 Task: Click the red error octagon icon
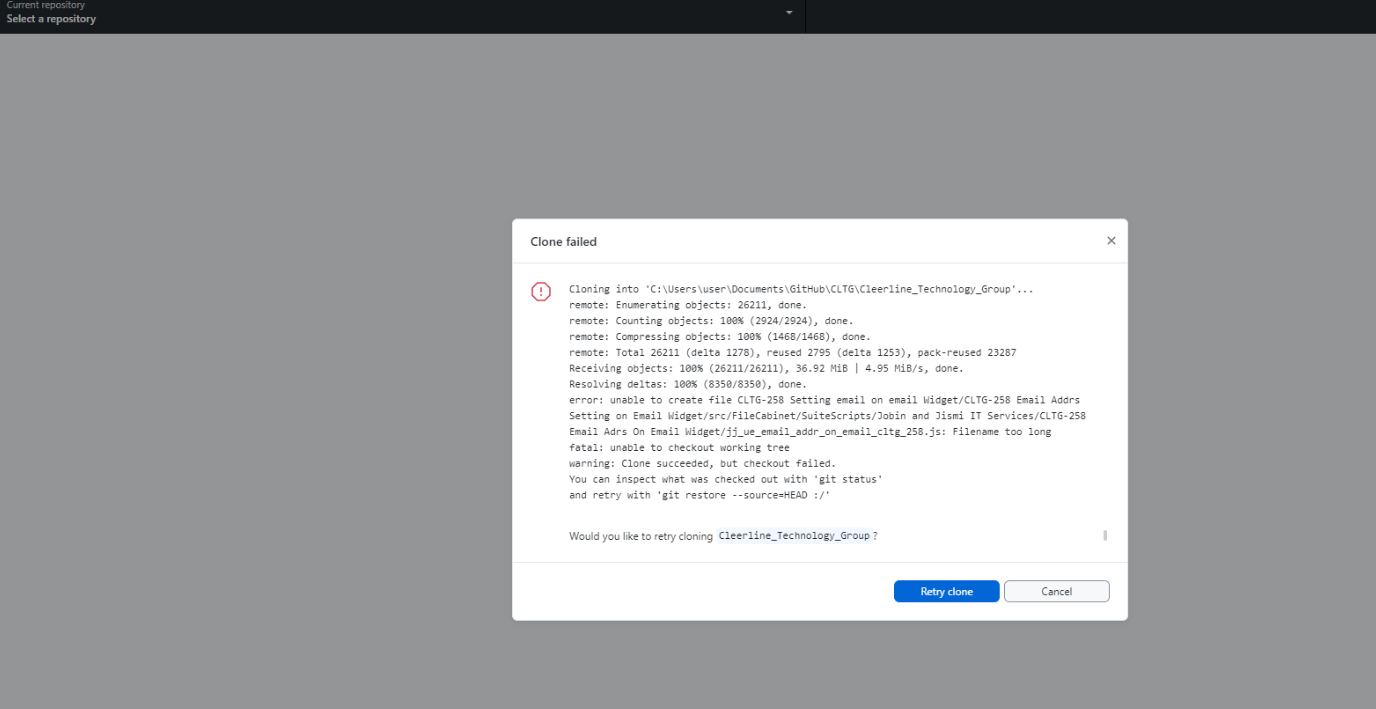click(541, 291)
